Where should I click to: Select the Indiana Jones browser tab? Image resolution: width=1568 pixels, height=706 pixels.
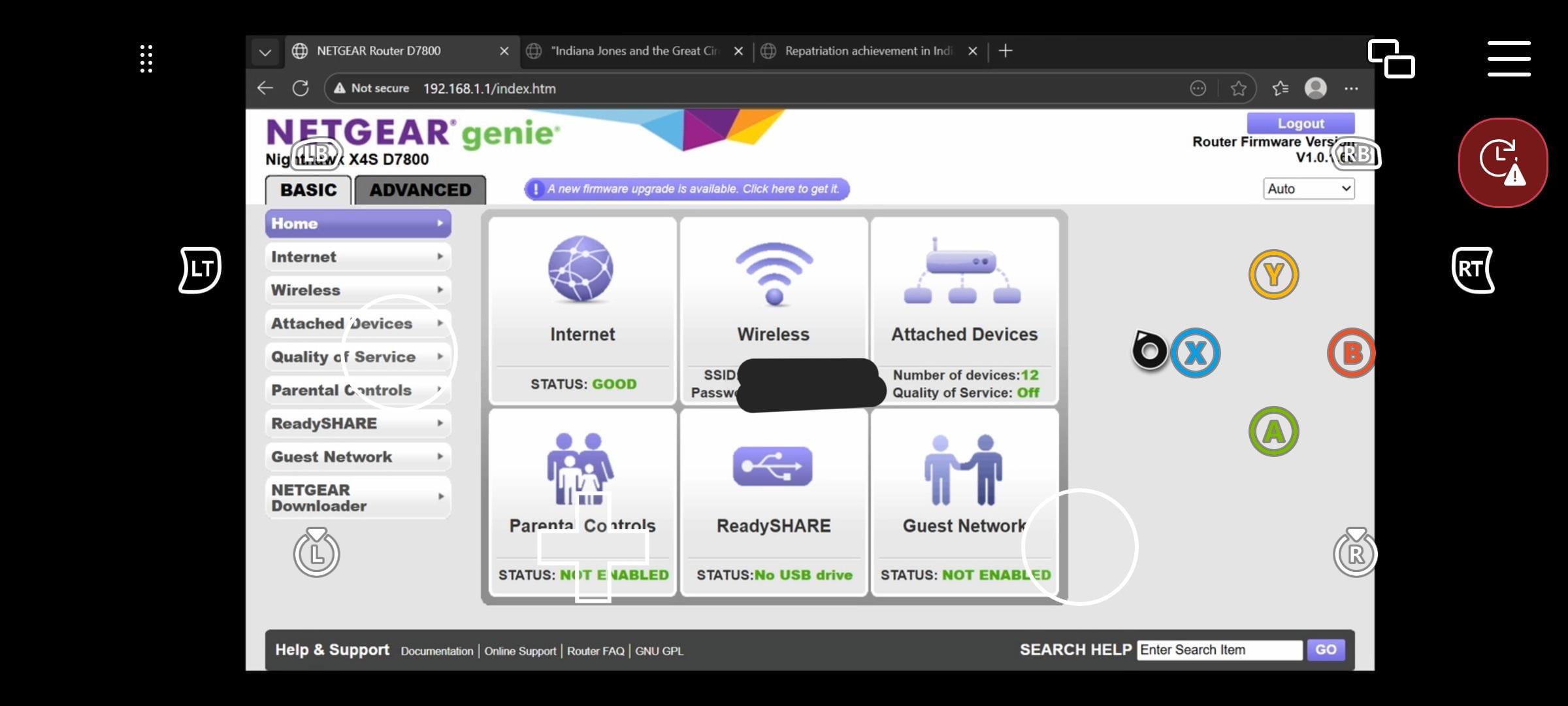[634, 51]
